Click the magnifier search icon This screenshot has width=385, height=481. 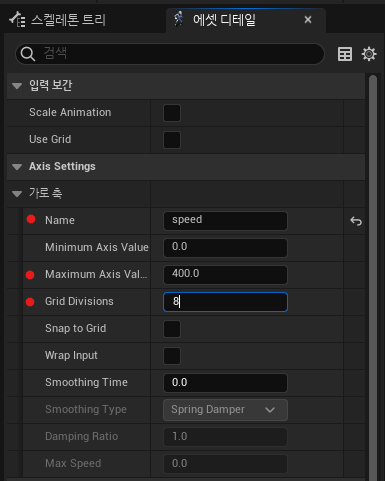pyautogui.click(x=27, y=54)
